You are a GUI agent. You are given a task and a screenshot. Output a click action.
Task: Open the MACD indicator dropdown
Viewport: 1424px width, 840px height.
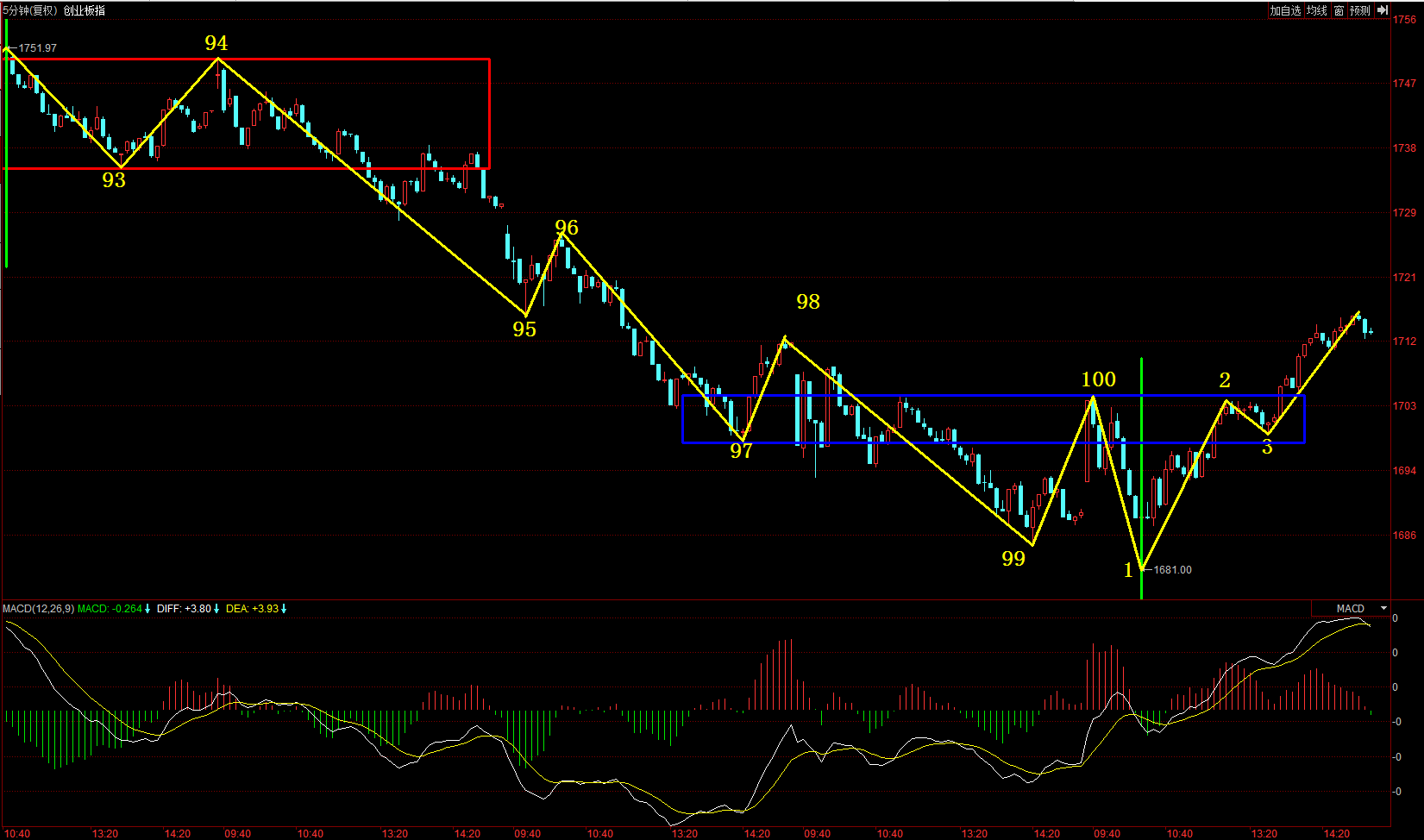point(1383,609)
